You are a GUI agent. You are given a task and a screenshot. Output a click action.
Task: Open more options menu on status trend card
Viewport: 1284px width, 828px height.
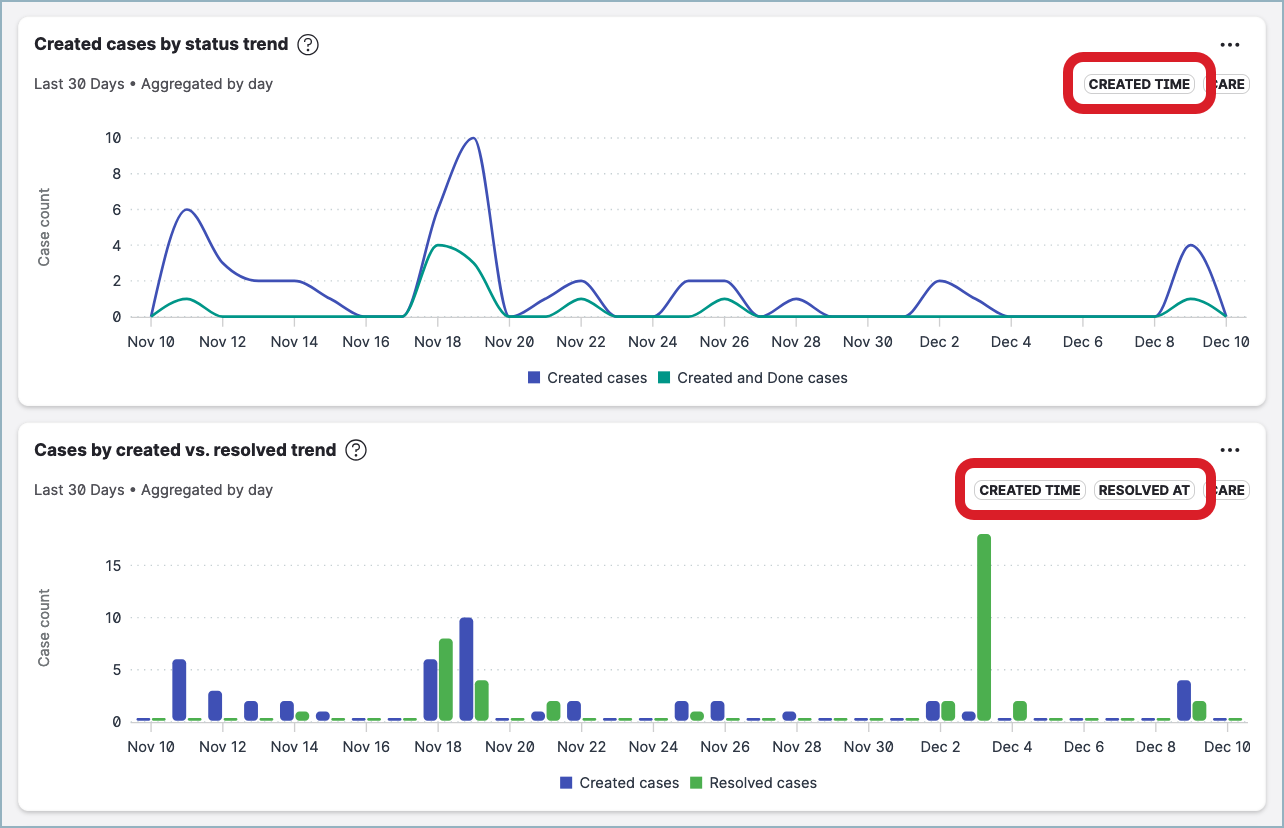pyautogui.click(x=1229, y=45)
